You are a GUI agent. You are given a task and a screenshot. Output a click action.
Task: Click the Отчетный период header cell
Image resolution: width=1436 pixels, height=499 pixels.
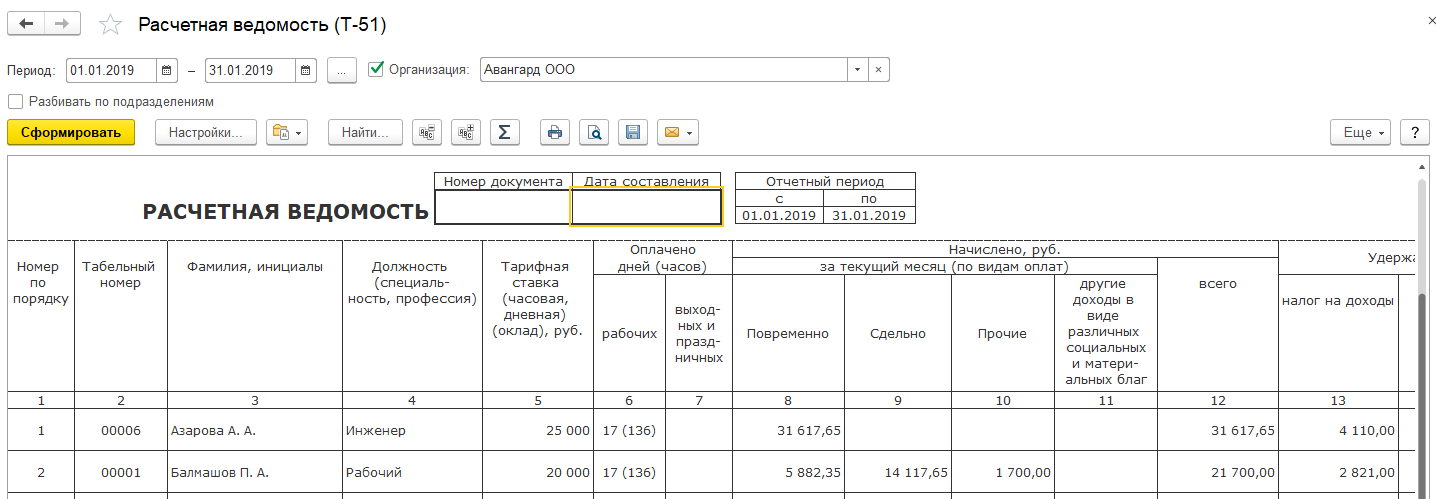(x=825, y=181)
